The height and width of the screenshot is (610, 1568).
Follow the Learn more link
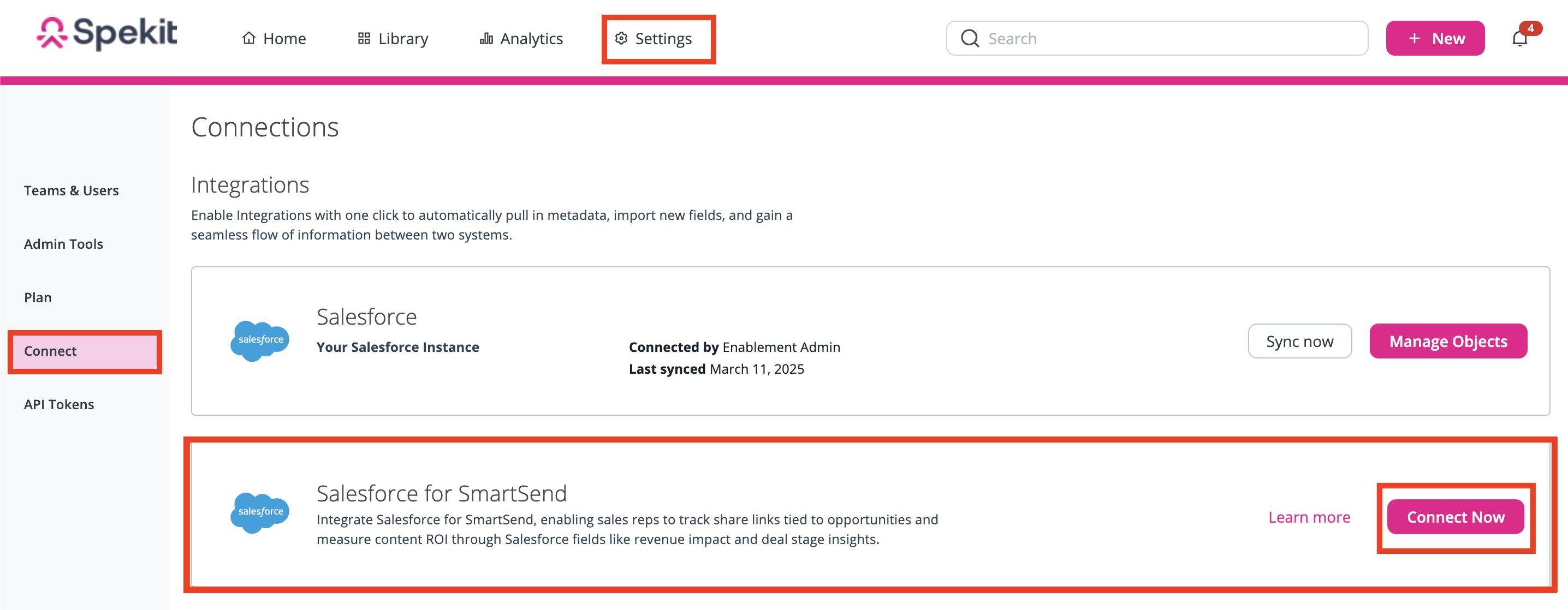pos(1309,517)
